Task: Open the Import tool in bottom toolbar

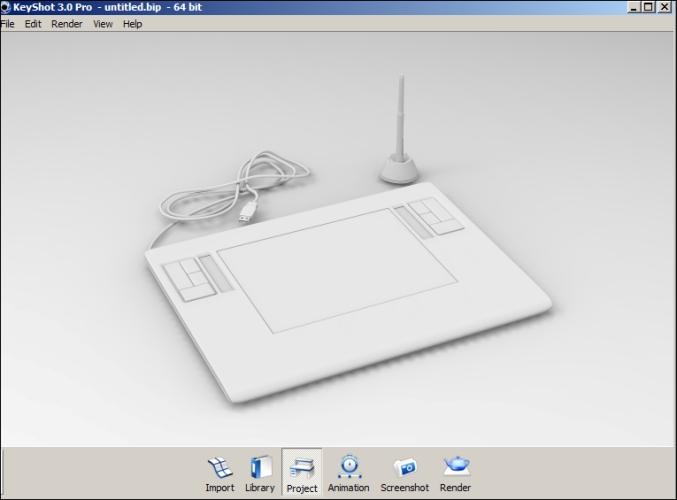Action: tap(220, 474)
